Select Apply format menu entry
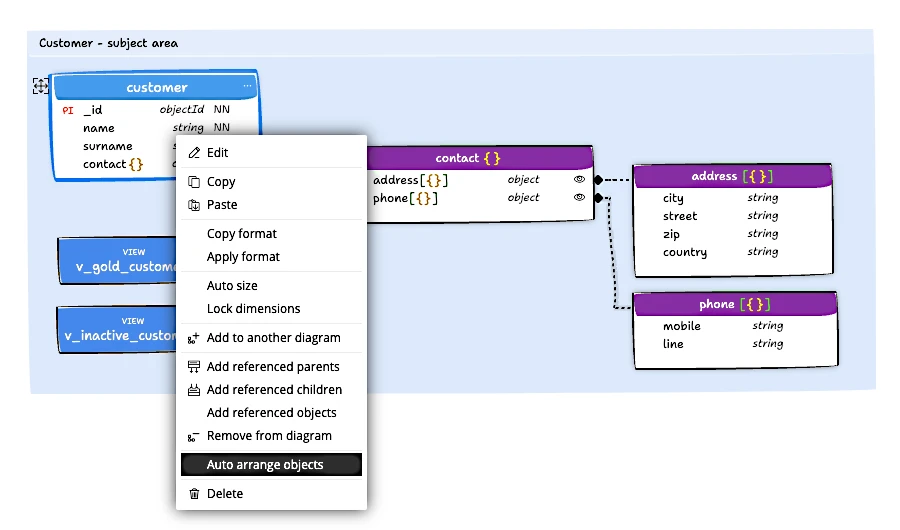This screenshot has height=530, width=900. click(271, 257)
